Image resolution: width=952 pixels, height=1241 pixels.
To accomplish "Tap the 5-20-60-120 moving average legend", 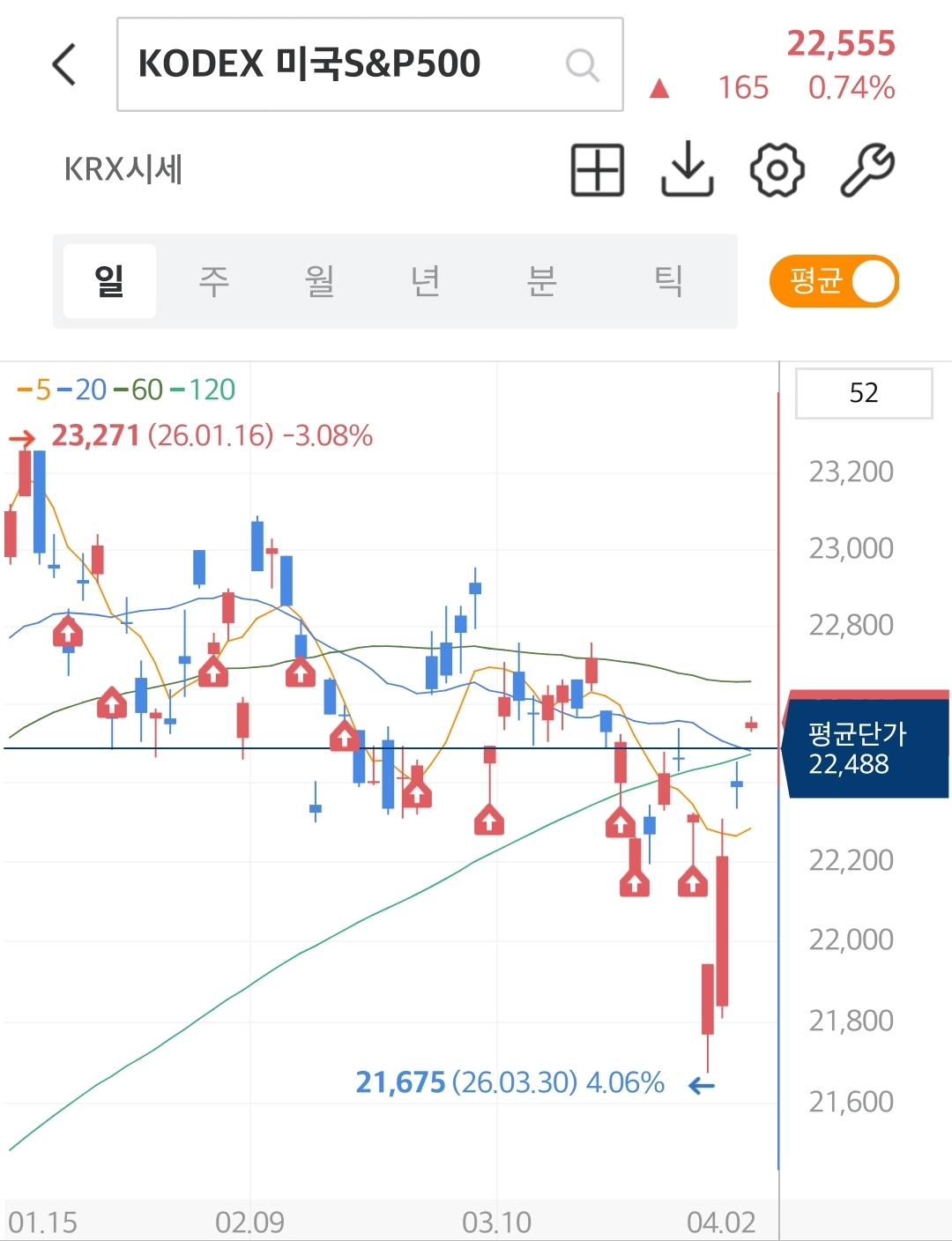I will (126, 390).
